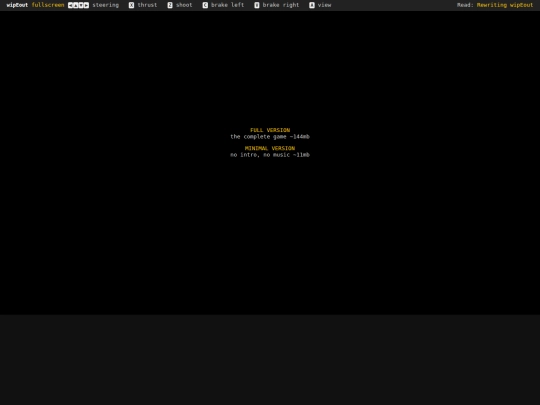Click 'the complete game ~144mb' text
The image size is (540, 405).
[x=270, y=137]
